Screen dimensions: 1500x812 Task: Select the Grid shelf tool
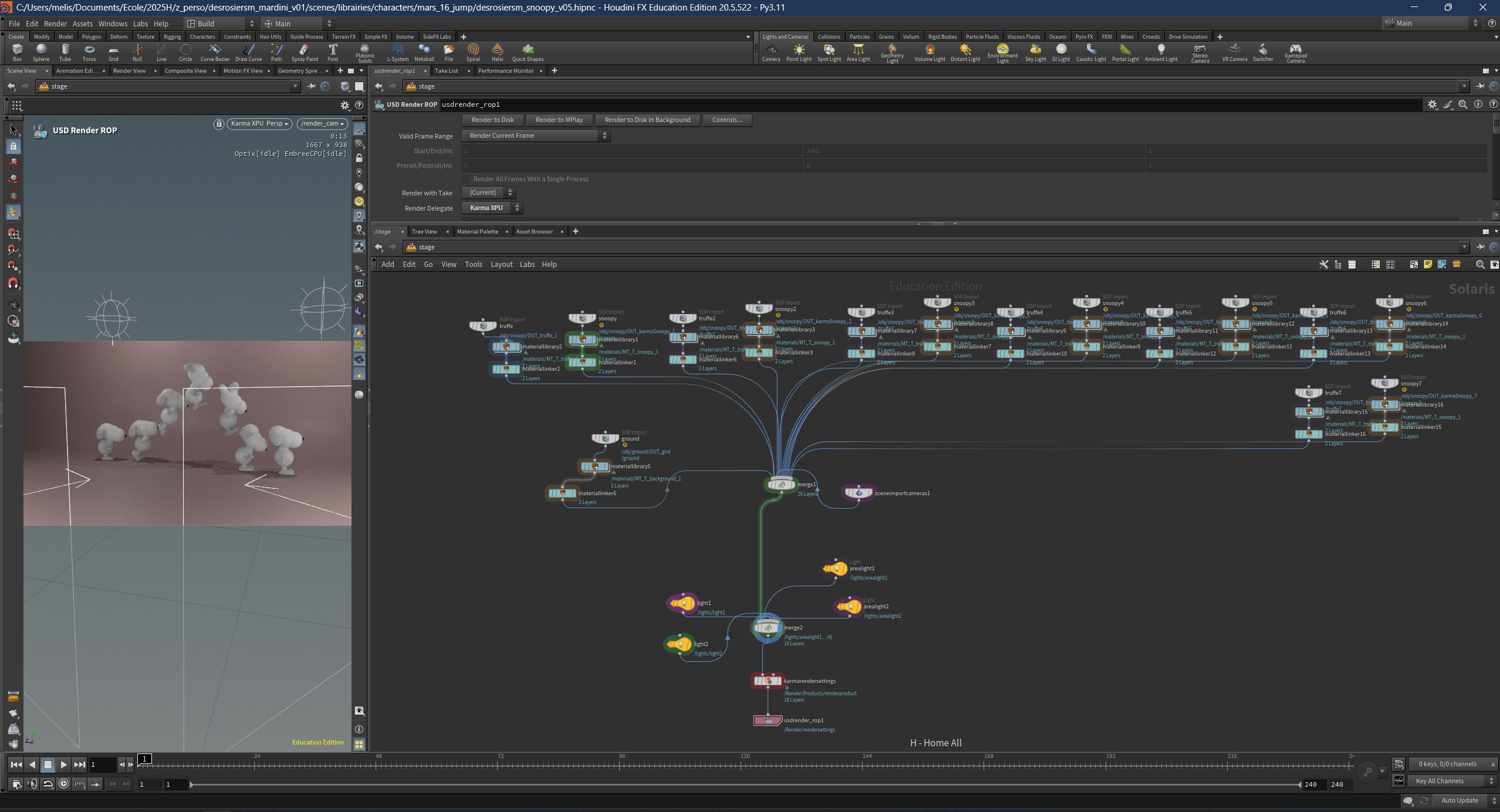tap(113, 52)
